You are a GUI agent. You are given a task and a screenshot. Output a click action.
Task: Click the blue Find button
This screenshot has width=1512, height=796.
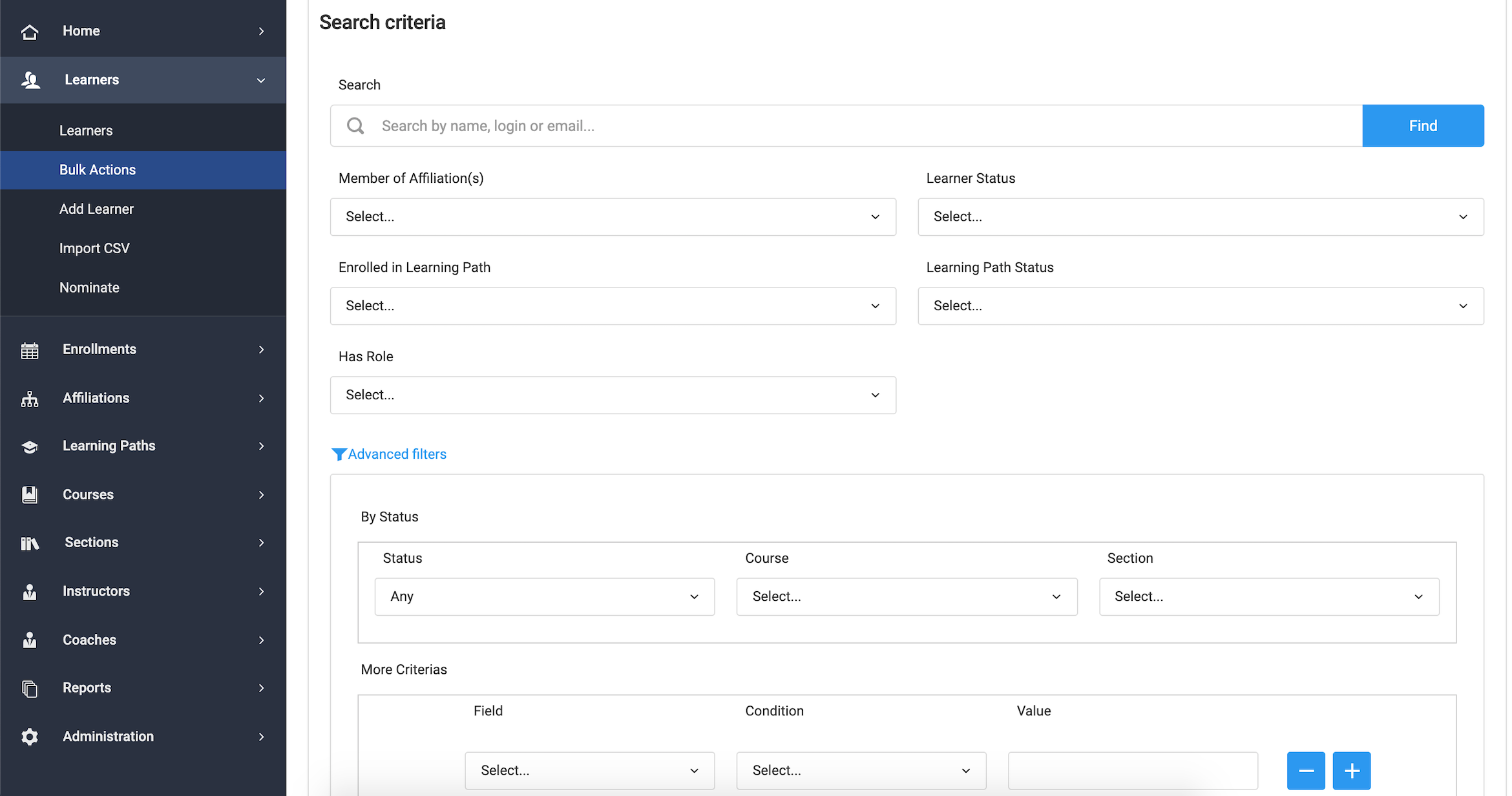(1423, 126)
